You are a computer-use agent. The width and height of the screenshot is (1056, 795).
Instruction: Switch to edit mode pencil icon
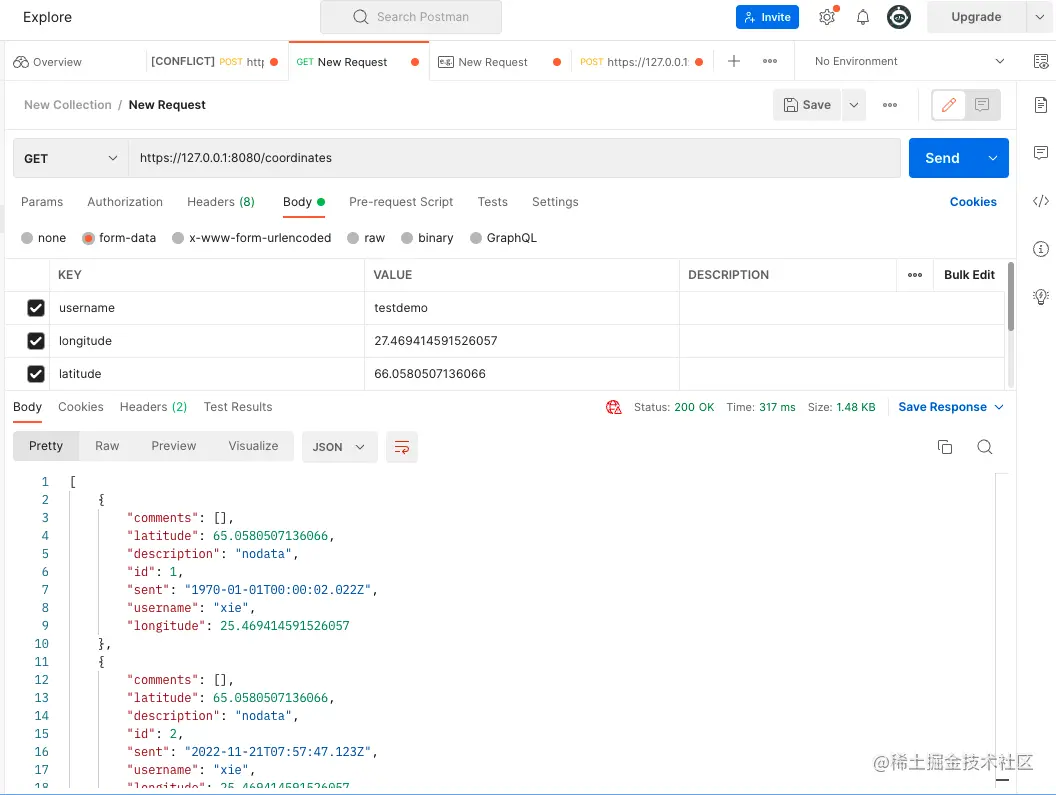[949, 104]
